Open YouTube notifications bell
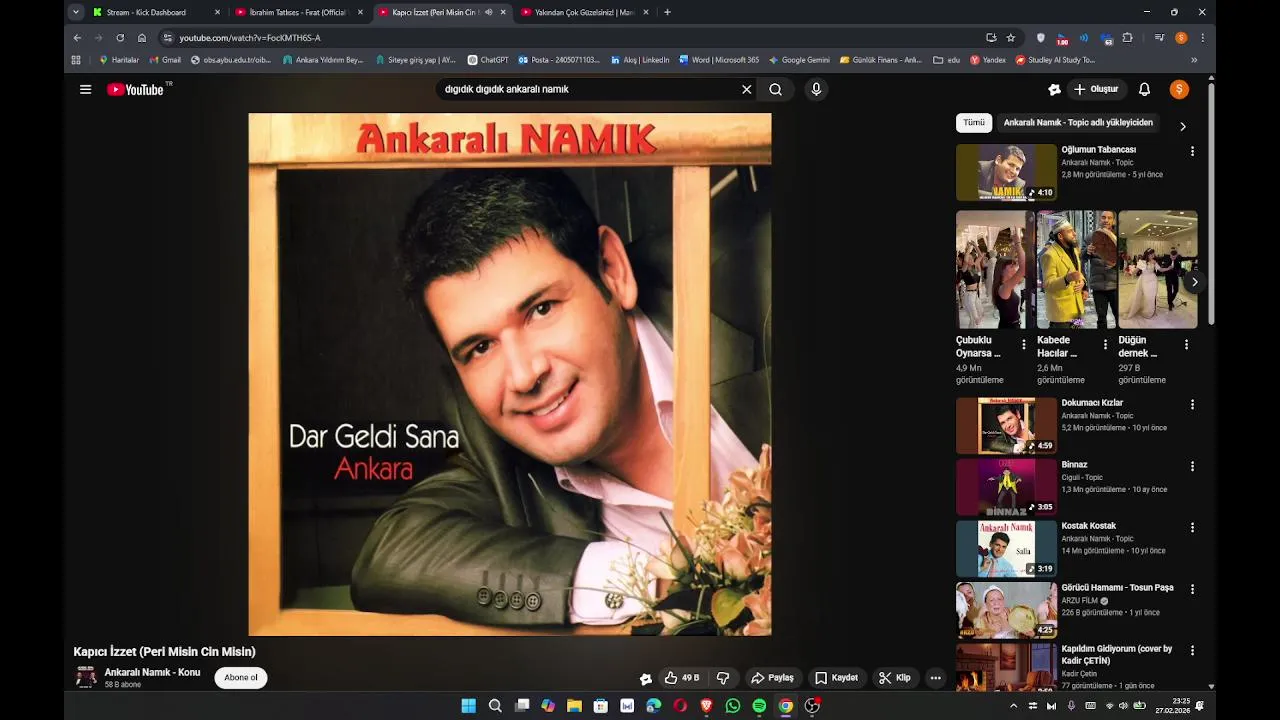Viewport: 1280px width, 720px height. [x=1144, y=89]
